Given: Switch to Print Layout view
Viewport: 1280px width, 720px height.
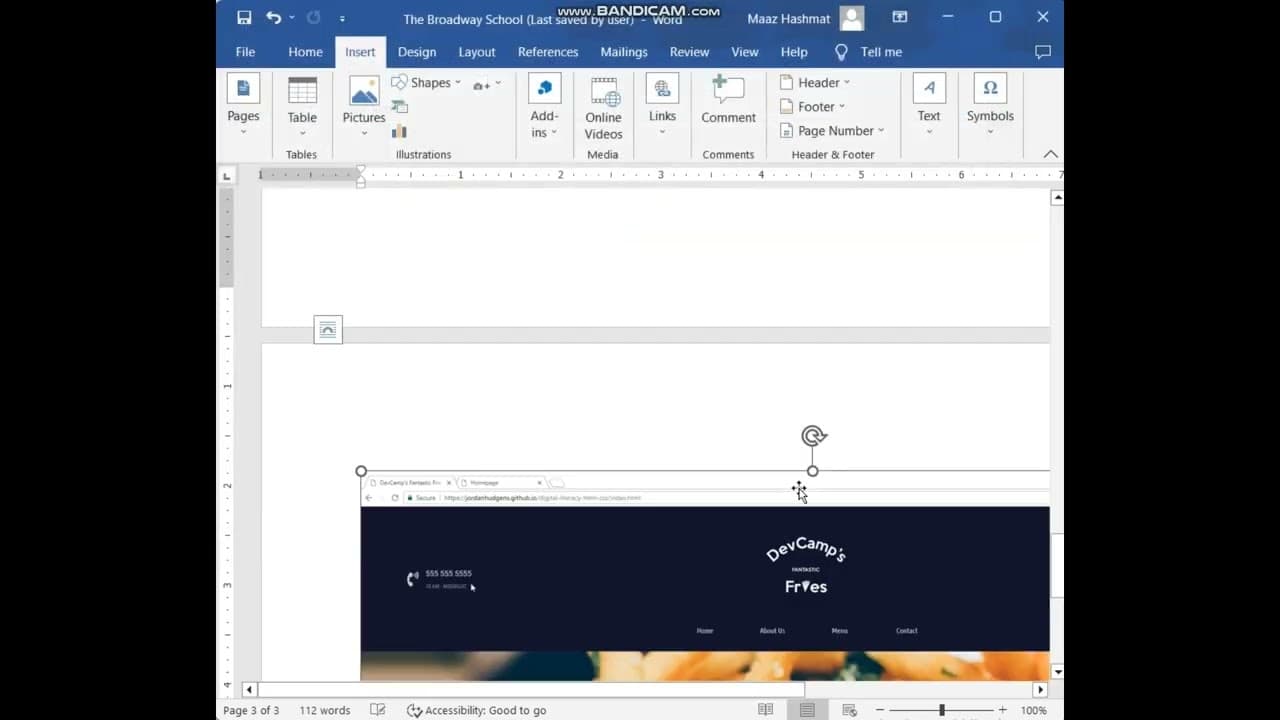Looking at the screenshot, I should click(x=807, y=710).
